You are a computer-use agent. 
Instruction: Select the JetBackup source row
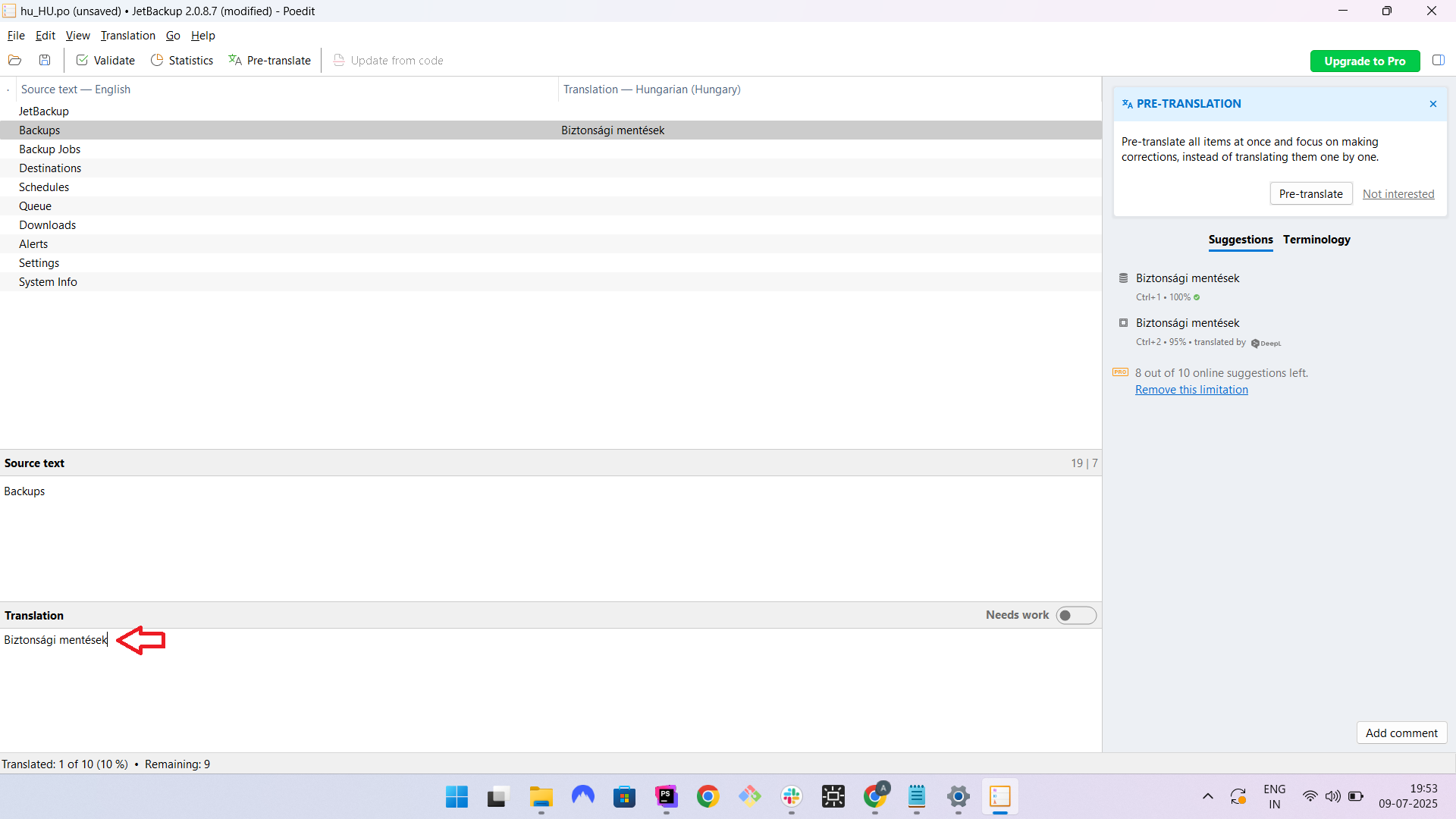click(x=551, y=111)
